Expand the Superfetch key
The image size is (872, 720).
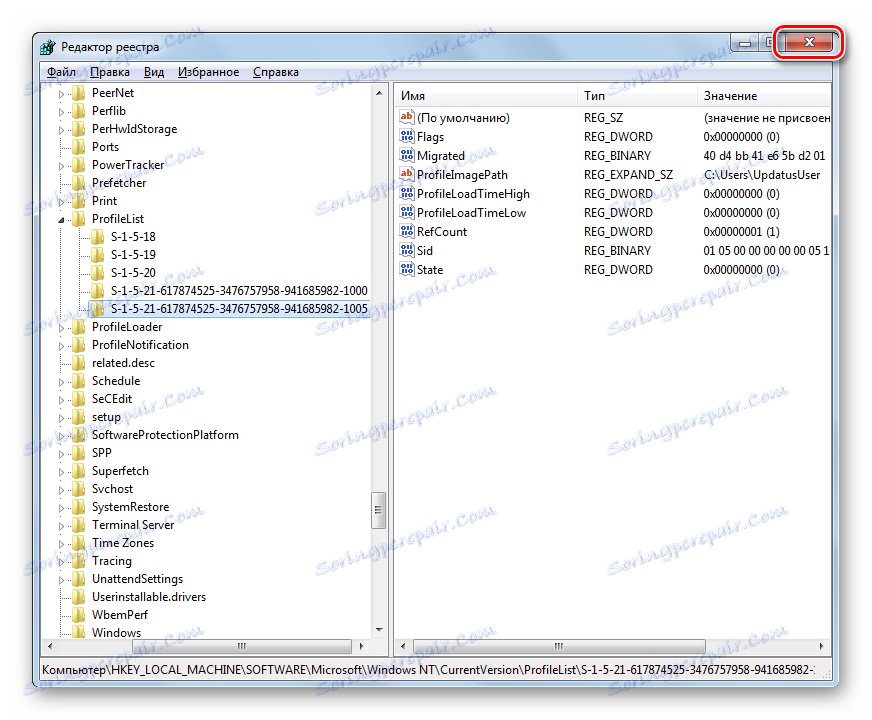coord(61,471)
